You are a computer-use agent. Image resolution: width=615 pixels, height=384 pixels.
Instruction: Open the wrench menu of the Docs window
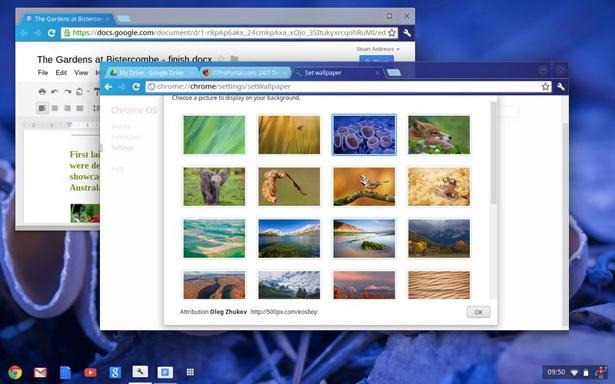coord(407,33)
